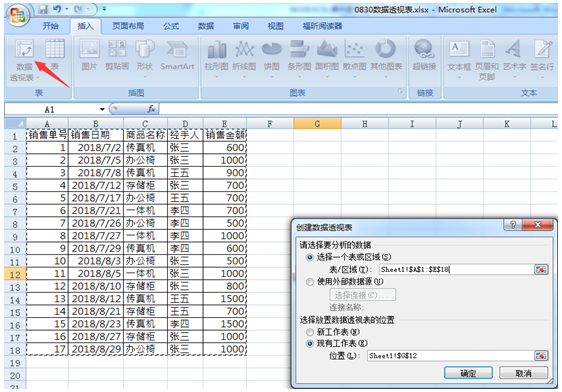
Task: Open the Page Layout (页面布局) tab
Action: tap(128, 26)
